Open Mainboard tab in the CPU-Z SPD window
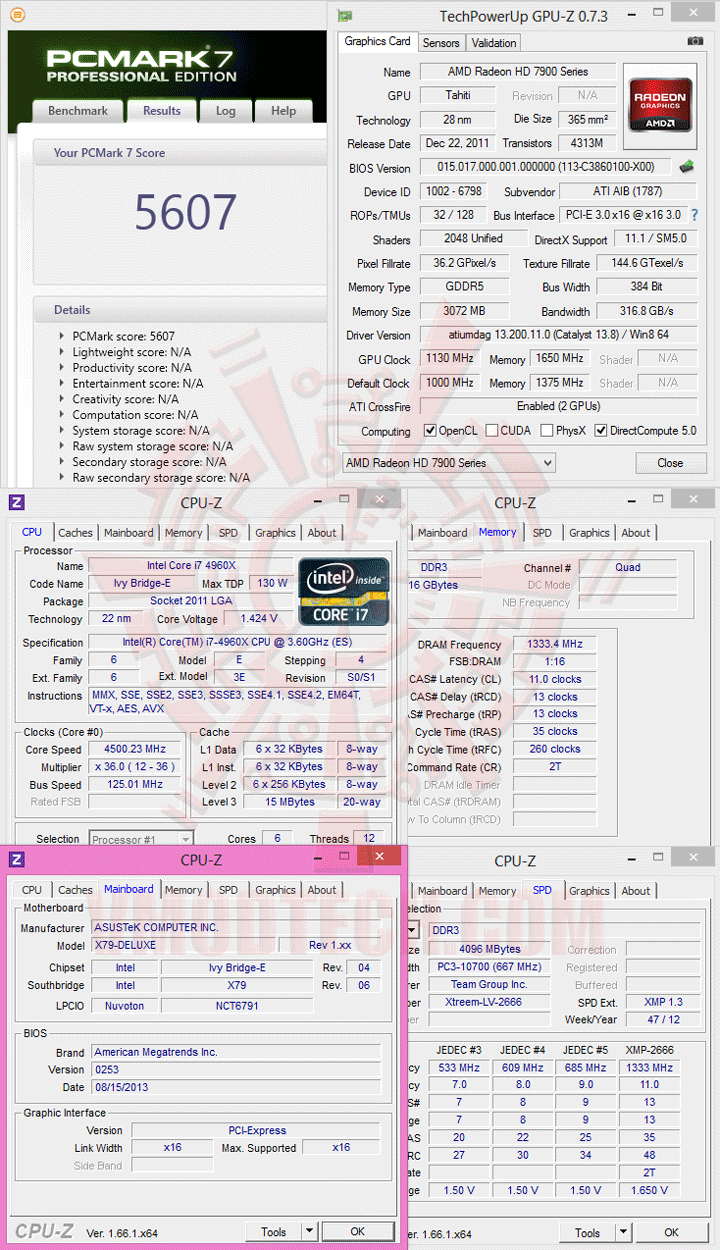720x1250 pixels. coord(442,891)
